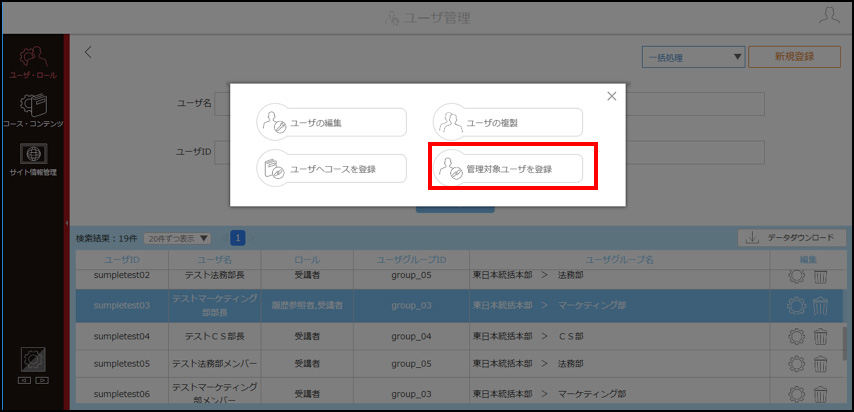Click the right arrow below the sidebar gear
Screen dimensions: 854x412
(43, 380)
